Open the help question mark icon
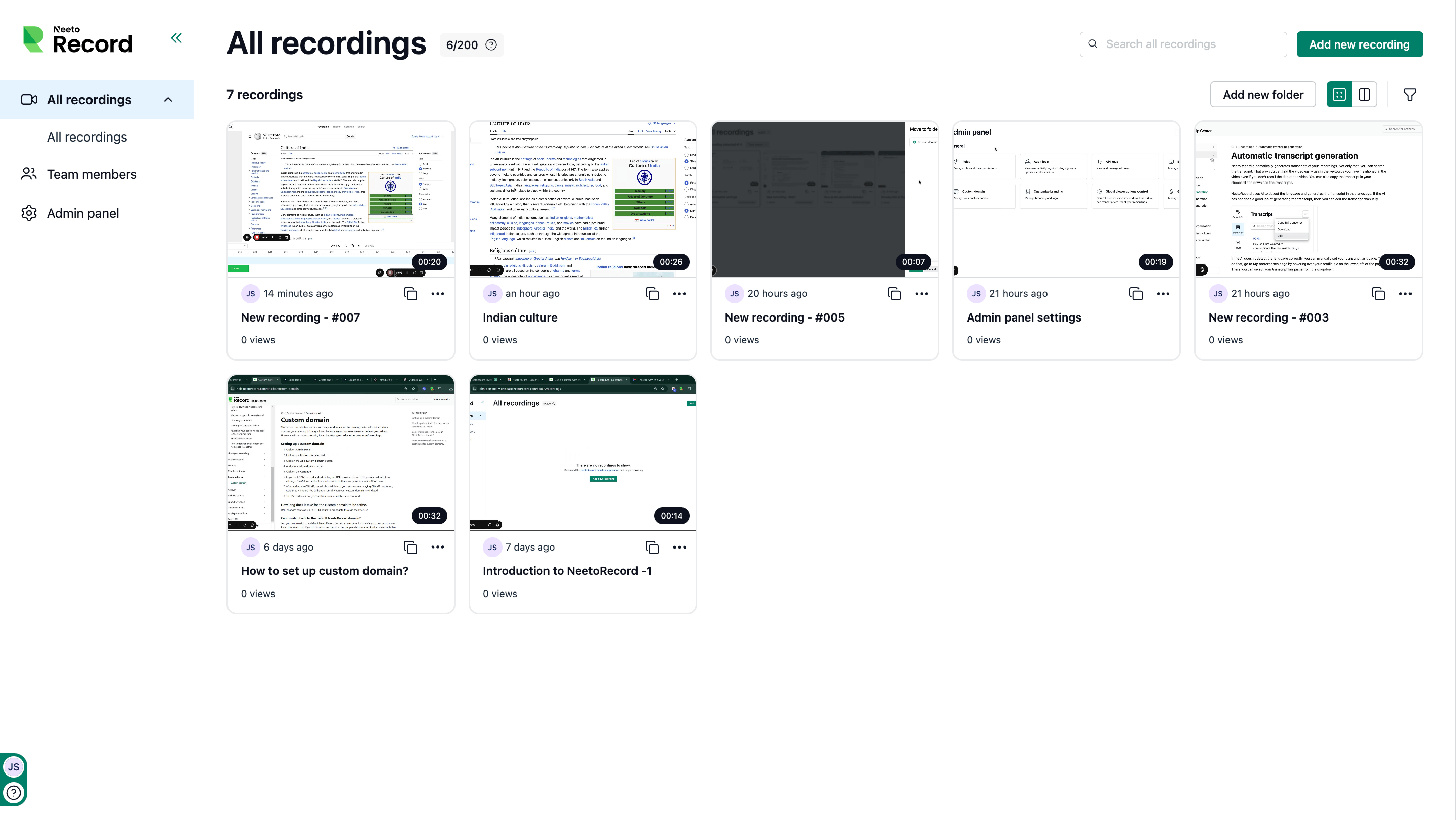The height and width of the screenshot is (820, 1456). pyautogui.click(x=14, y=792)
